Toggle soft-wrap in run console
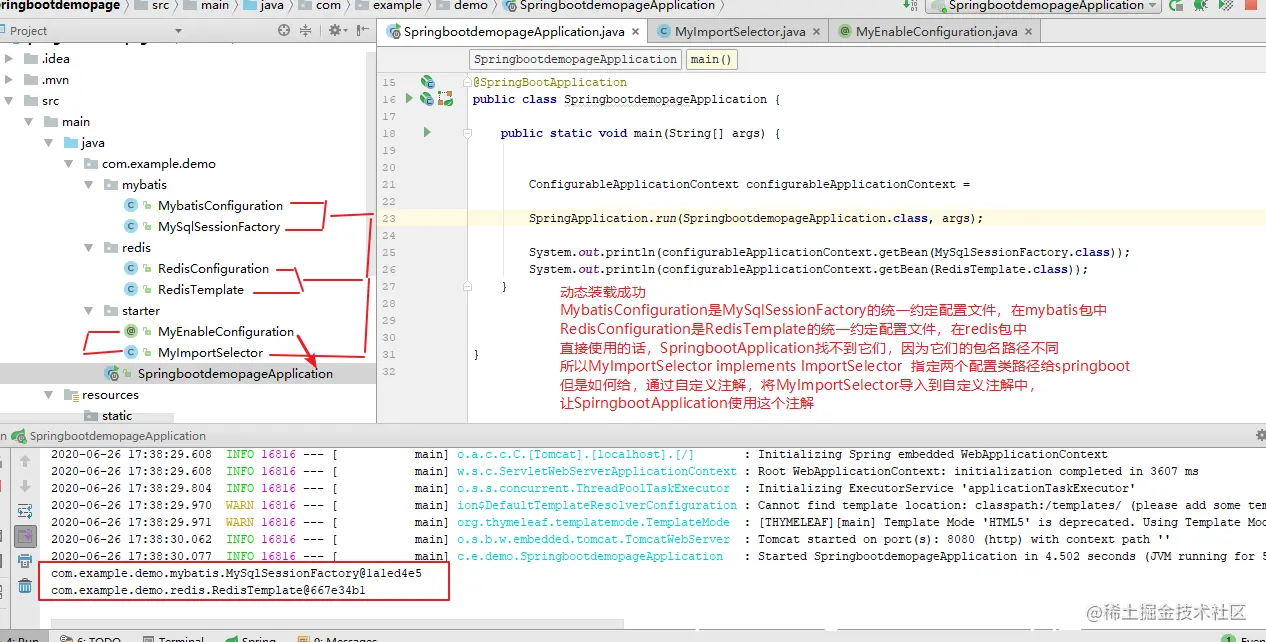The width and height of the screenshot is (1266, 642). click(x=25, y=511)
